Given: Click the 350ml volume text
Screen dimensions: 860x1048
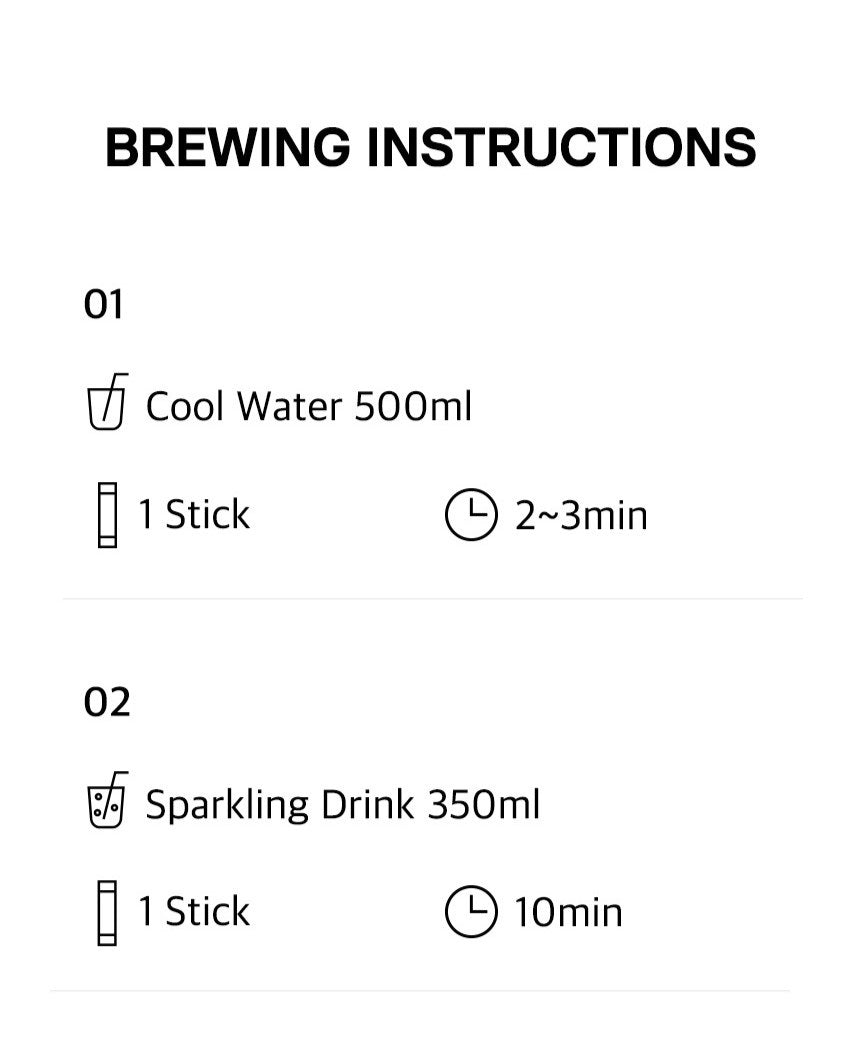Looking at the screenshot, I should coord(483,805).
